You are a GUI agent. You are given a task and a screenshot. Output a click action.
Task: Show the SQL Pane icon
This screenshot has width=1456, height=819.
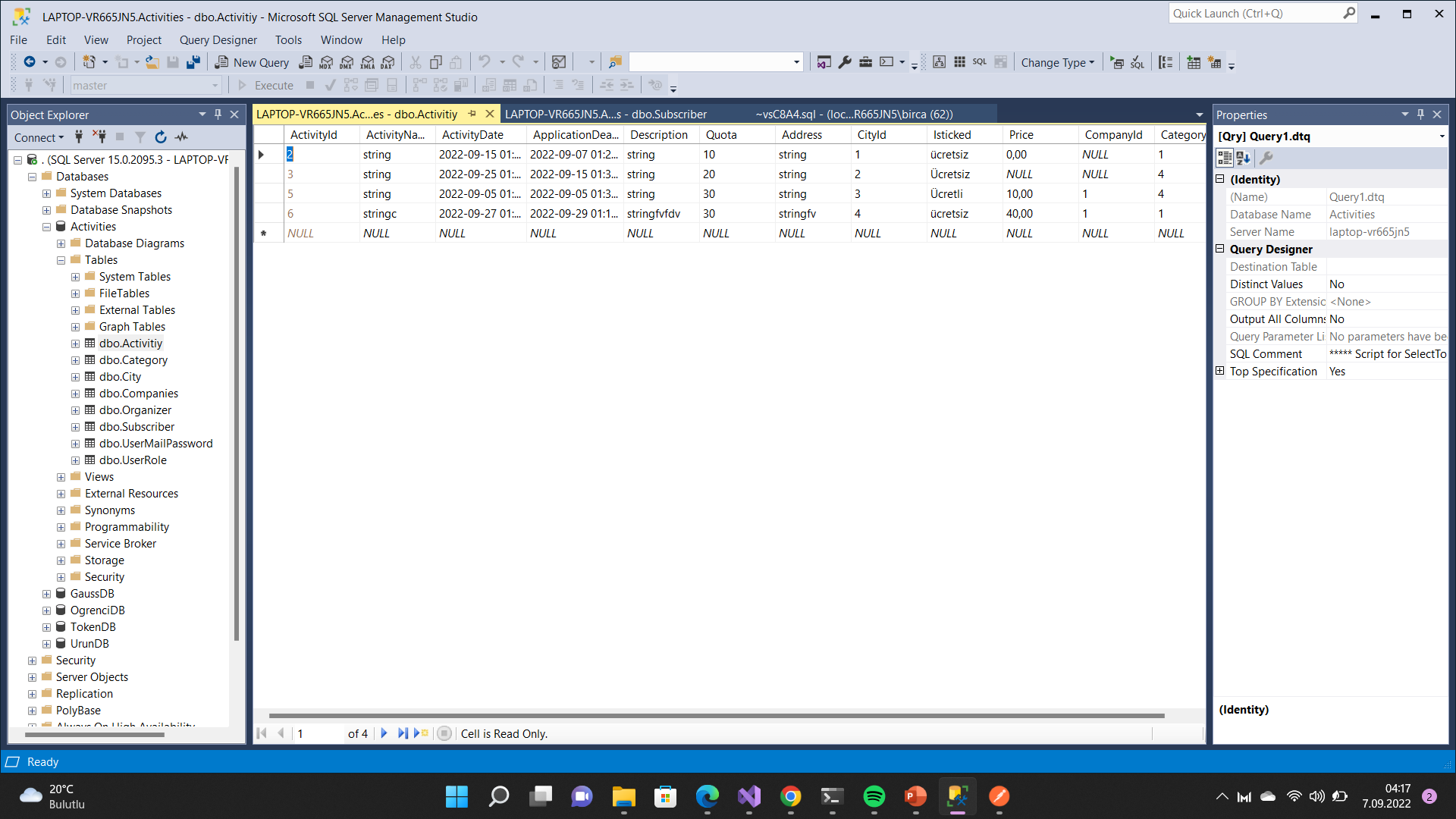tap(980, 62)
